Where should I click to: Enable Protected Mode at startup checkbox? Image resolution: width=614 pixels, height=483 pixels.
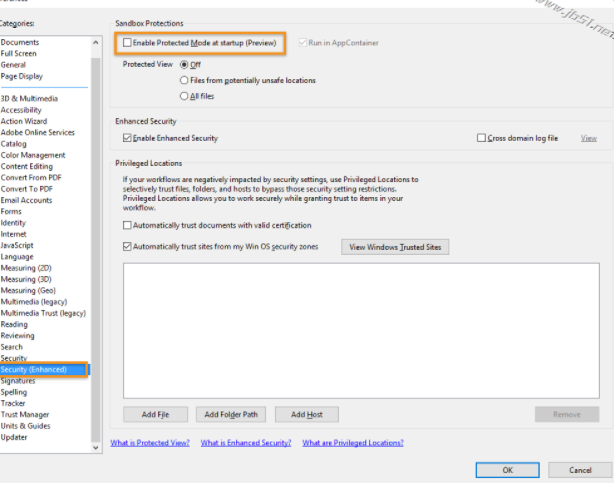pos(126,43)
